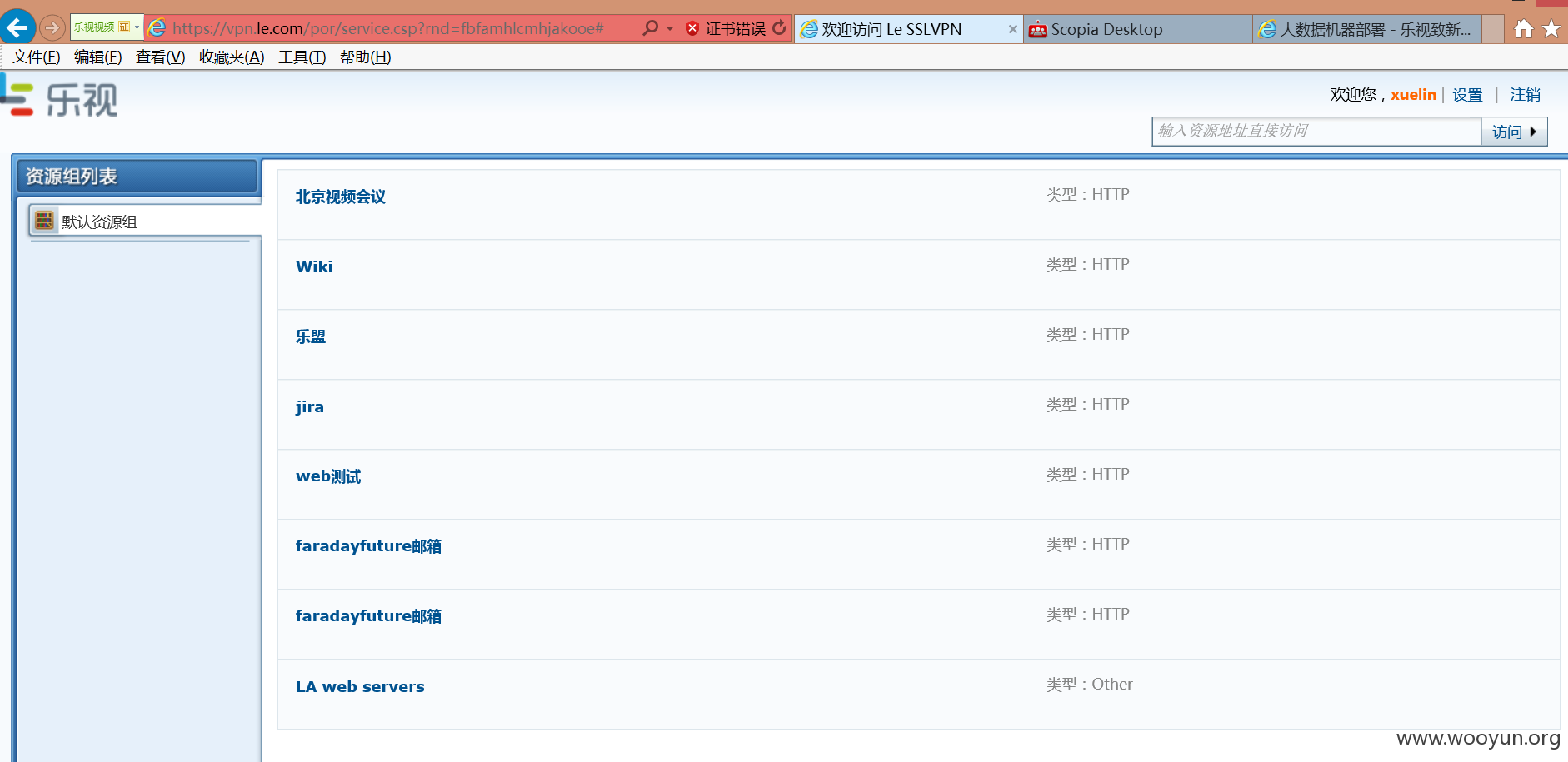Click the 乐视视频 site badge dropdown
The height and width of the screenshot is (762, 1568).
point(107,27)
